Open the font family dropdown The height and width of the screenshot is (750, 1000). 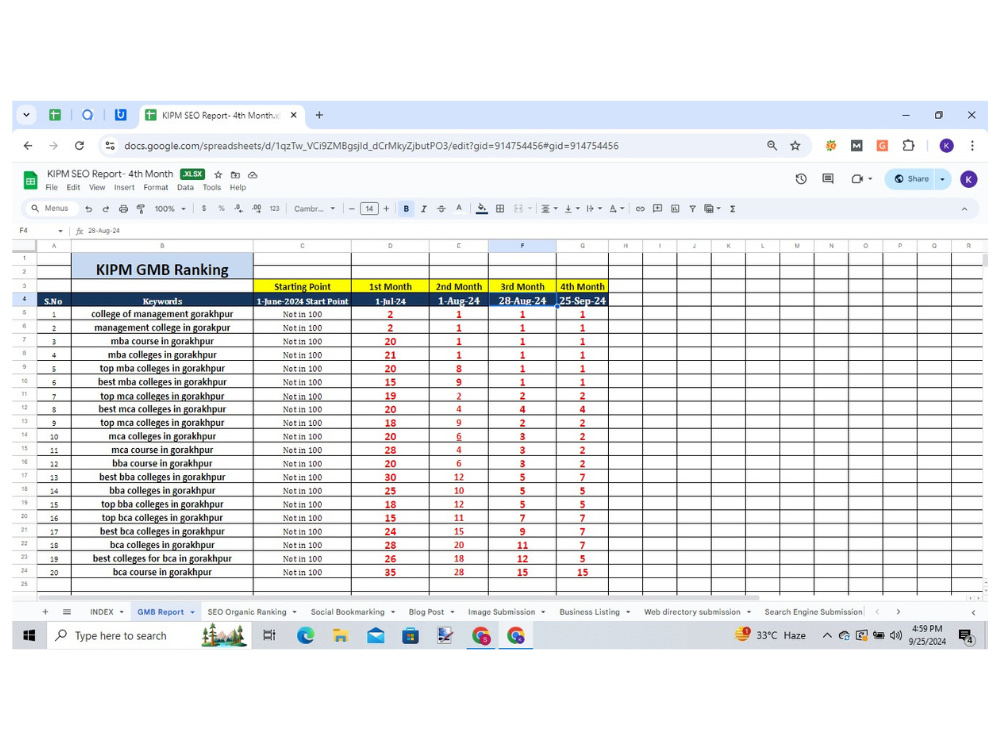coord(314,209)
